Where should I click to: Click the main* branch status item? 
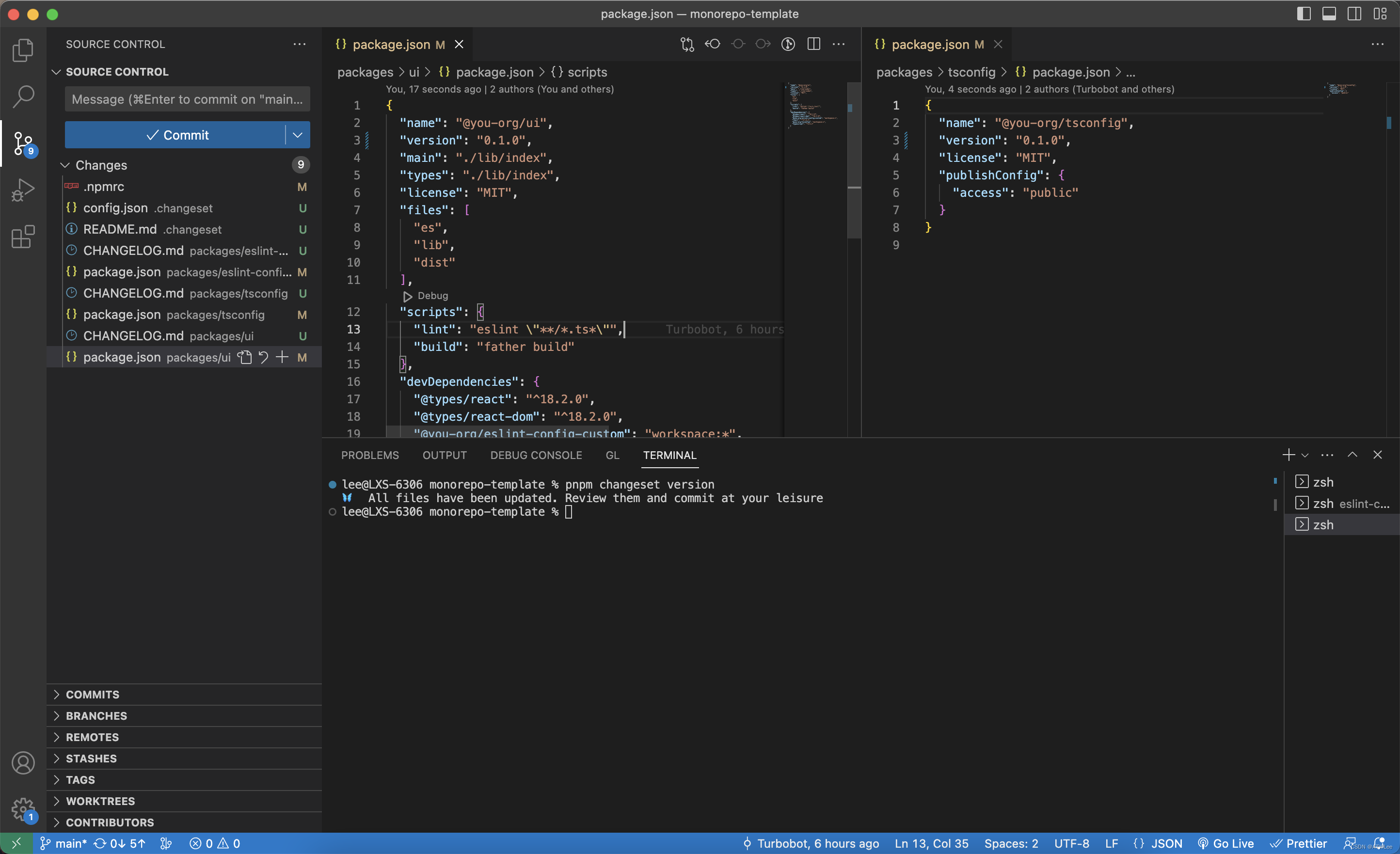click(x=63, y=844)
